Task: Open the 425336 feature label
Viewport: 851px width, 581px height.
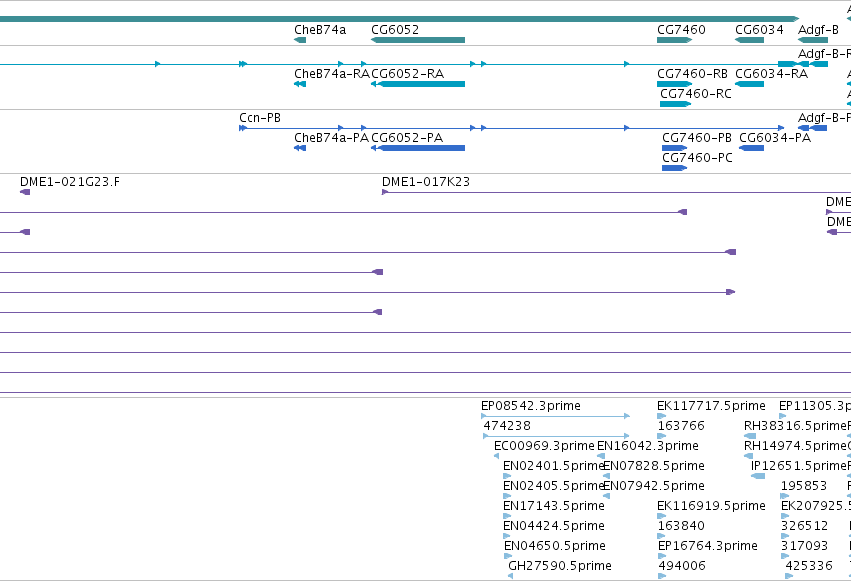Action: coord(809,566)
